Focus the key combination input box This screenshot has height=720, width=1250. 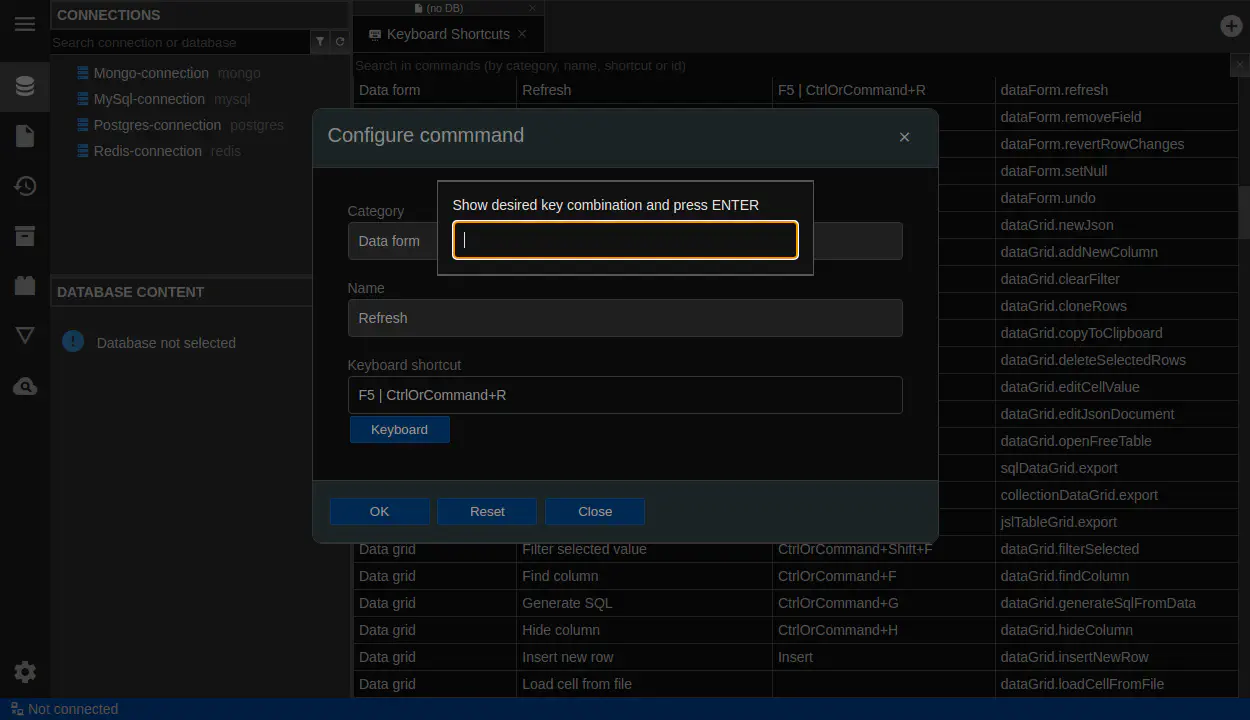pyautogui.click(x=625, y=240)
